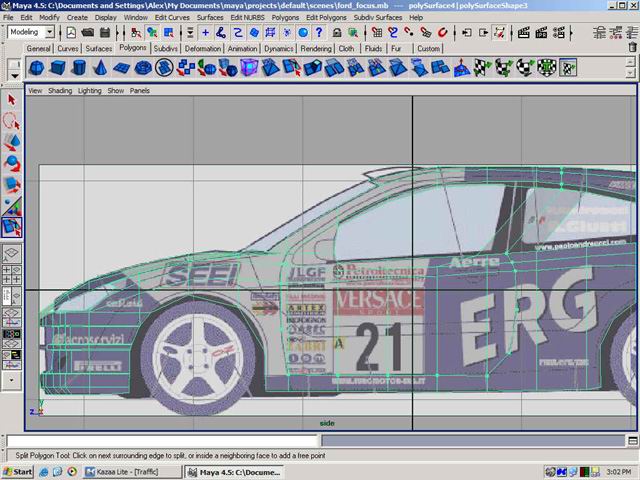Select the Scale tool in toolbox
The image size is (640, 480).
click(x=12, y=185)
